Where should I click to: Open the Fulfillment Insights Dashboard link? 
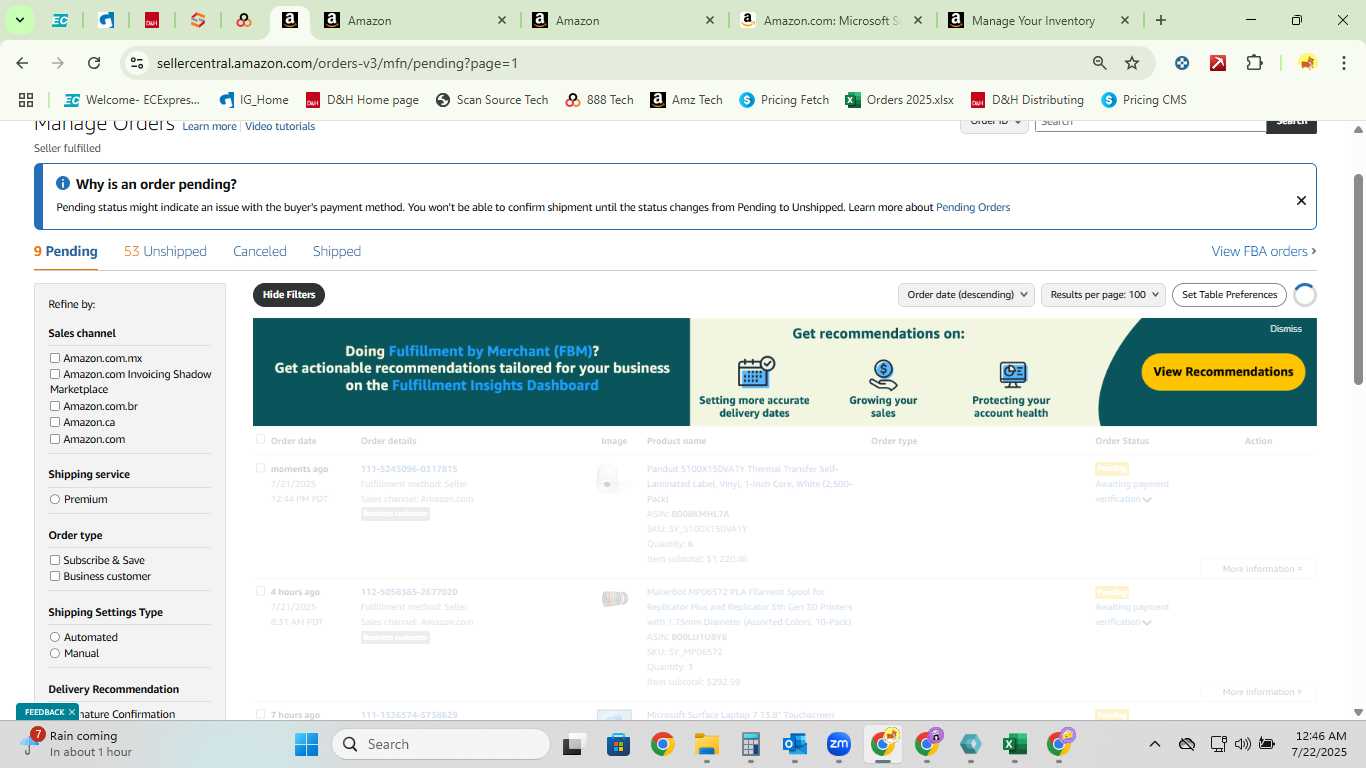[495, 386]
